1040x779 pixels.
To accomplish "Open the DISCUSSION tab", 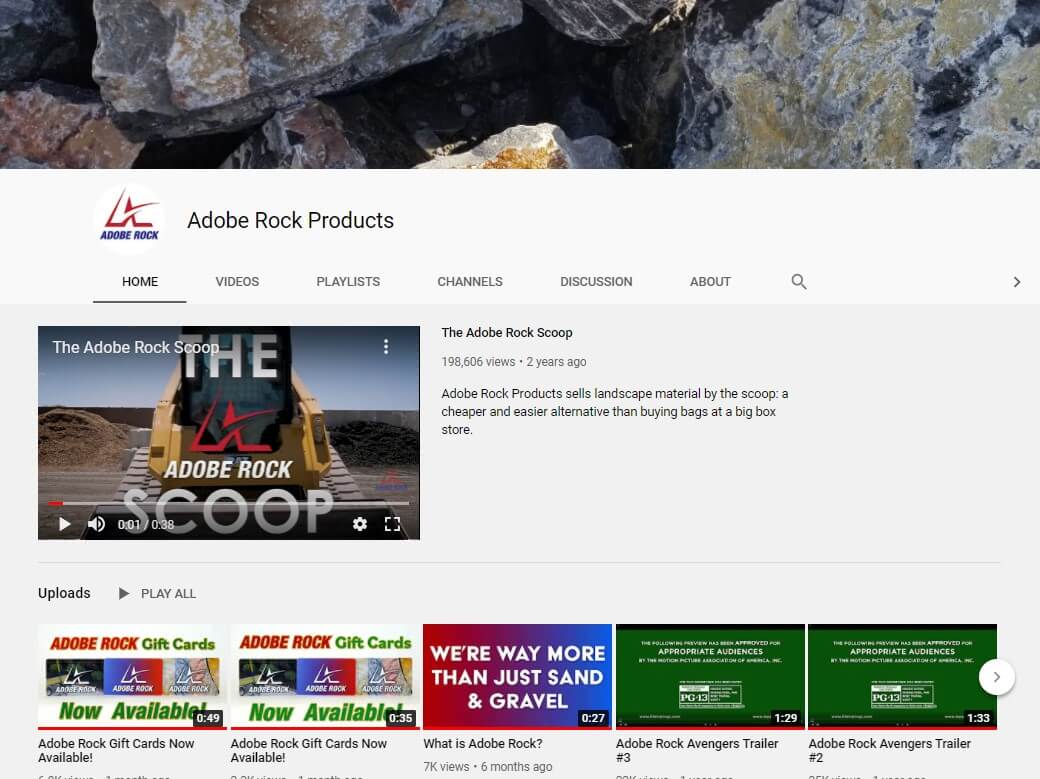I will pyautogui.click(x=596, y=281).
